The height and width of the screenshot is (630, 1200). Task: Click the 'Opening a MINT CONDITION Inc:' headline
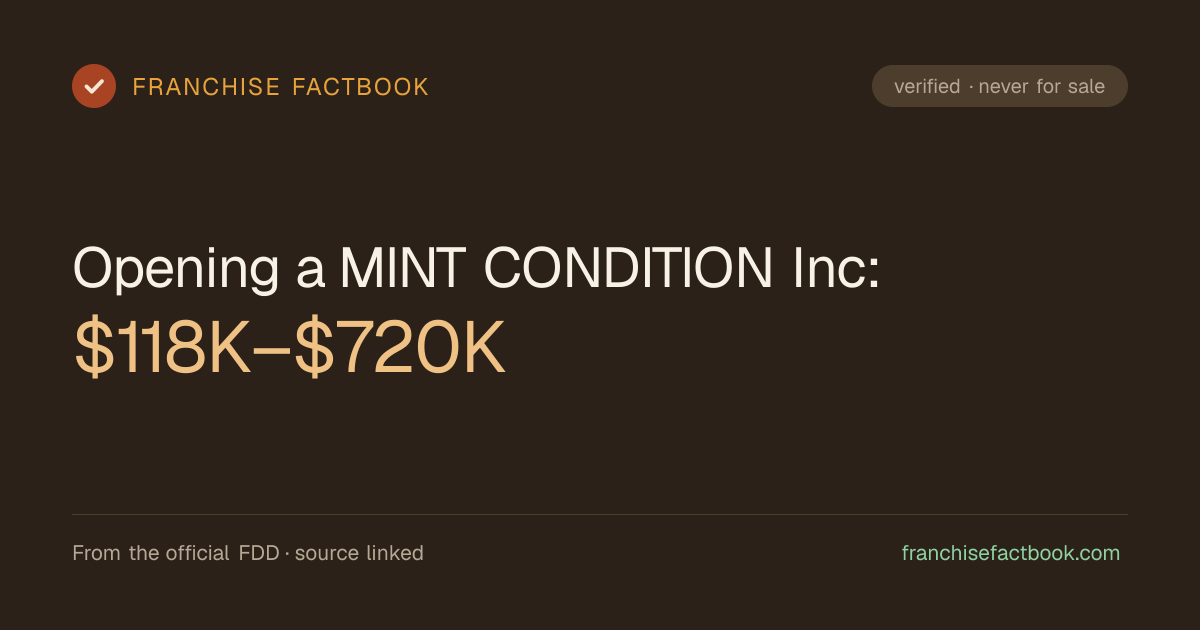477,270
